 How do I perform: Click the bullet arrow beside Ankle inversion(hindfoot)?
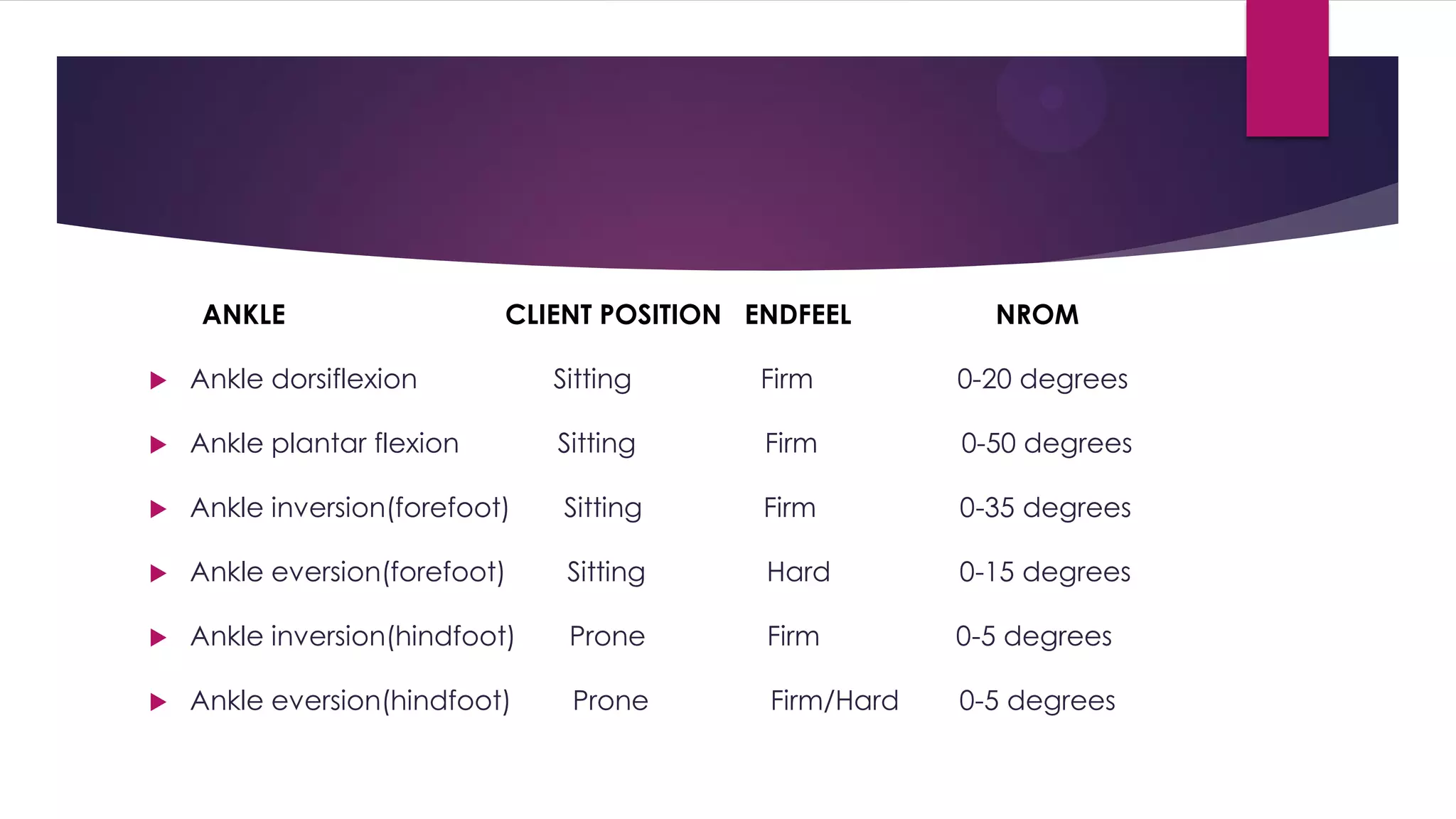point(159,638)
